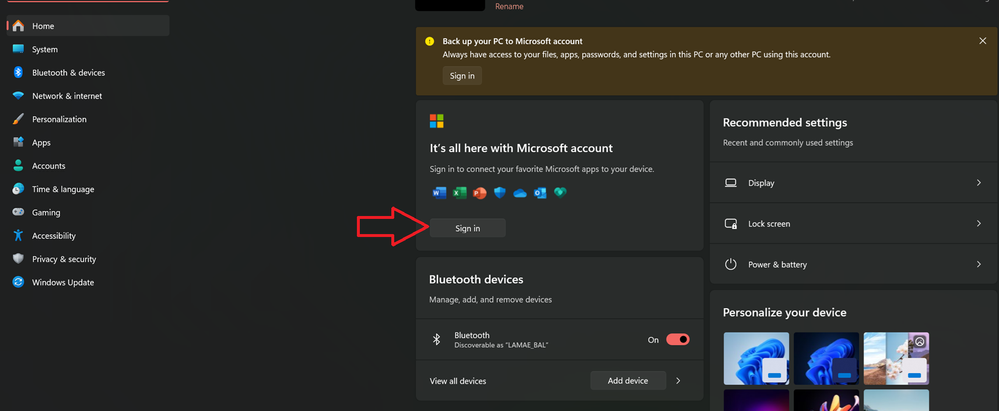Click the Personalization paintbrush icon

click(18, 119)
